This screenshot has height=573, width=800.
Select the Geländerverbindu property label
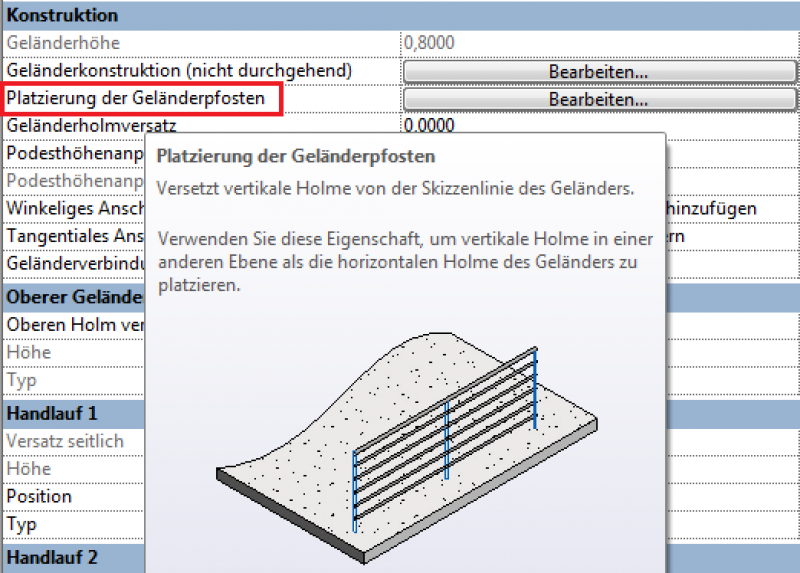coord(75,263)
